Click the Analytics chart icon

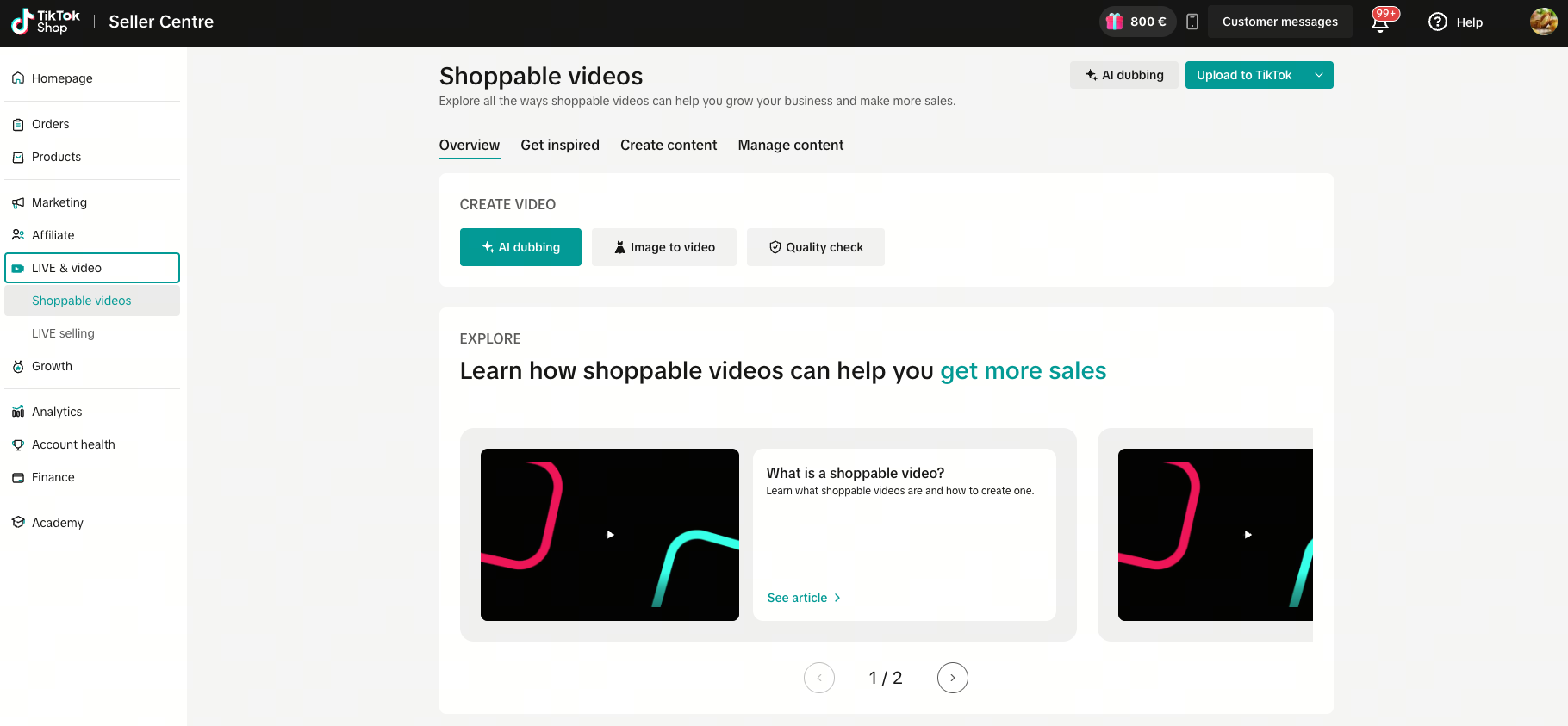tap(18, 412)
